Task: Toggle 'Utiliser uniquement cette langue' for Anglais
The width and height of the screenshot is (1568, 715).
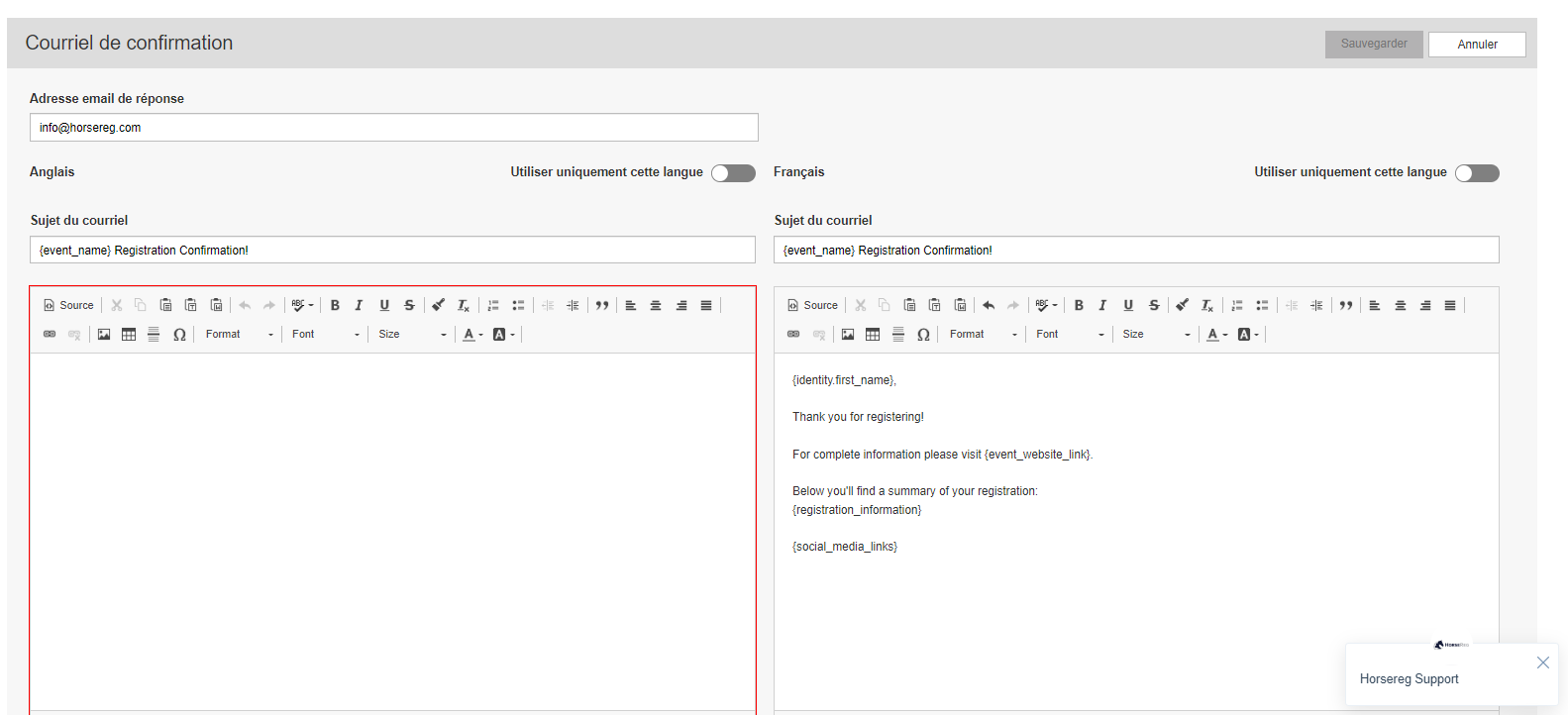Action: (733, 173)
